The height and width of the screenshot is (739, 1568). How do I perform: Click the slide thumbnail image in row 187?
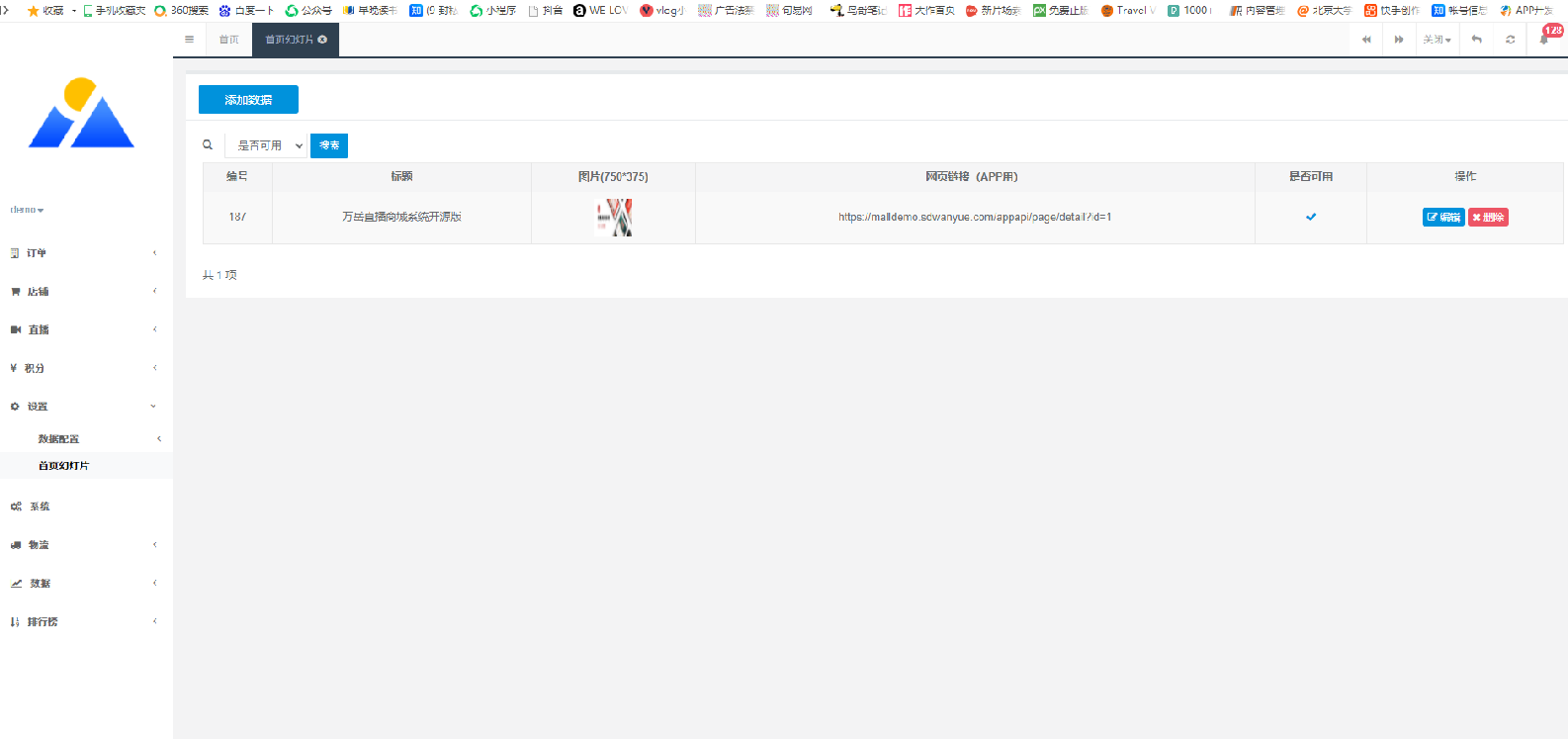pyautogui.click(x=614, y=218)
